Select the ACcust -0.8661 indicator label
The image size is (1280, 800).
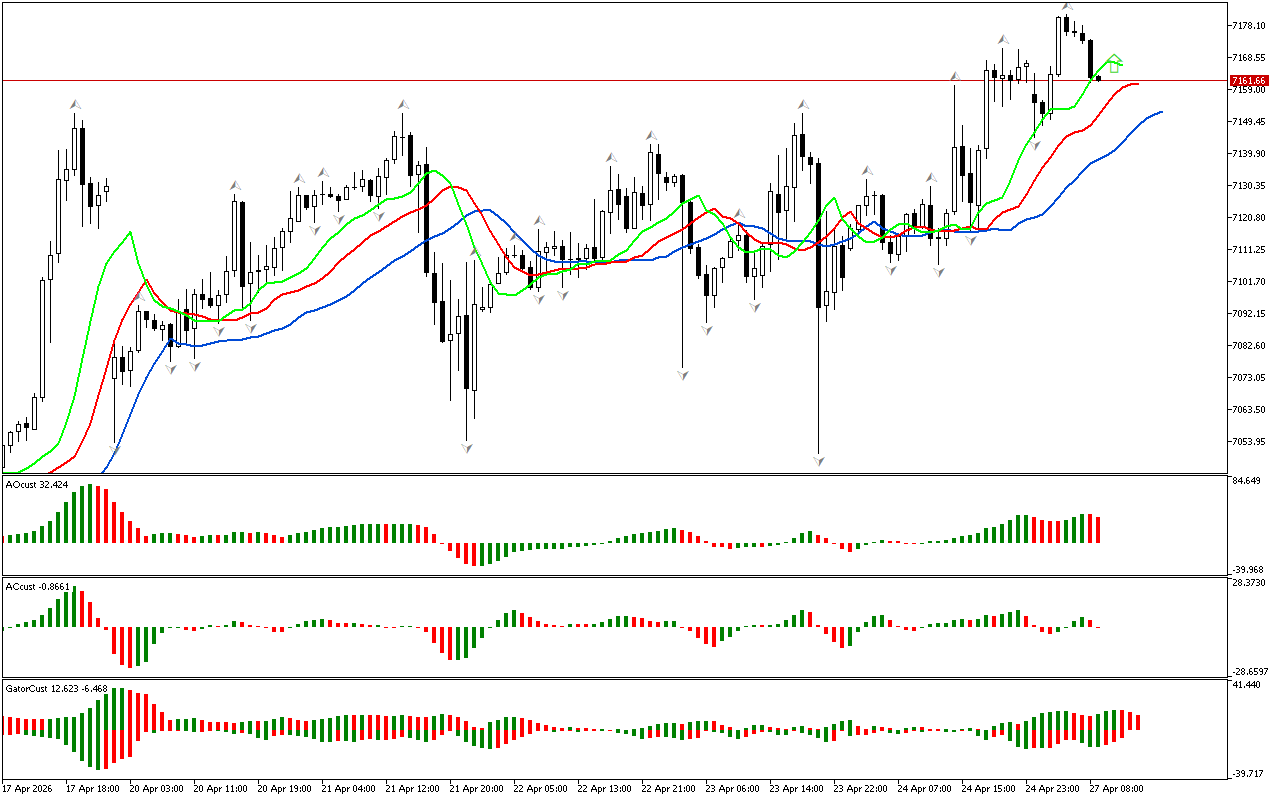tap(37, 586)
